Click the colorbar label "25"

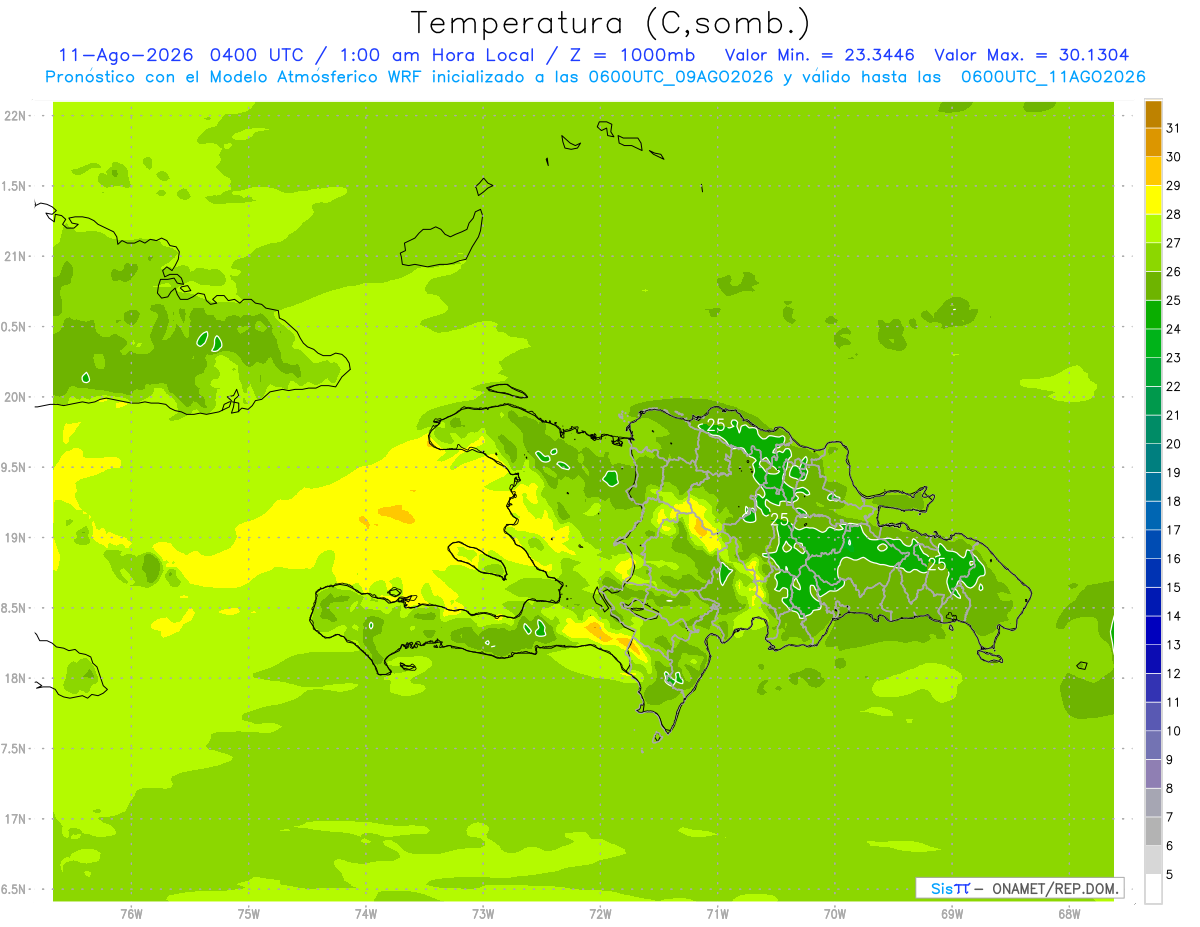coord(1173,300)
